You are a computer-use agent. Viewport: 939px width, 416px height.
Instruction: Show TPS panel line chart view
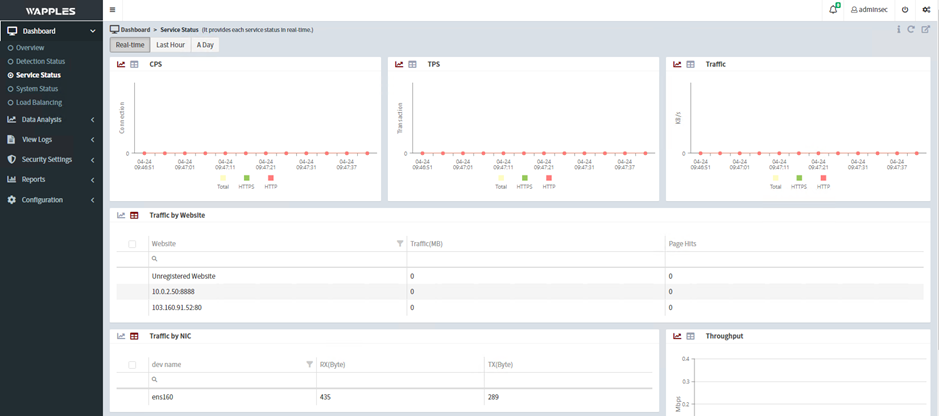coord(399,64)
